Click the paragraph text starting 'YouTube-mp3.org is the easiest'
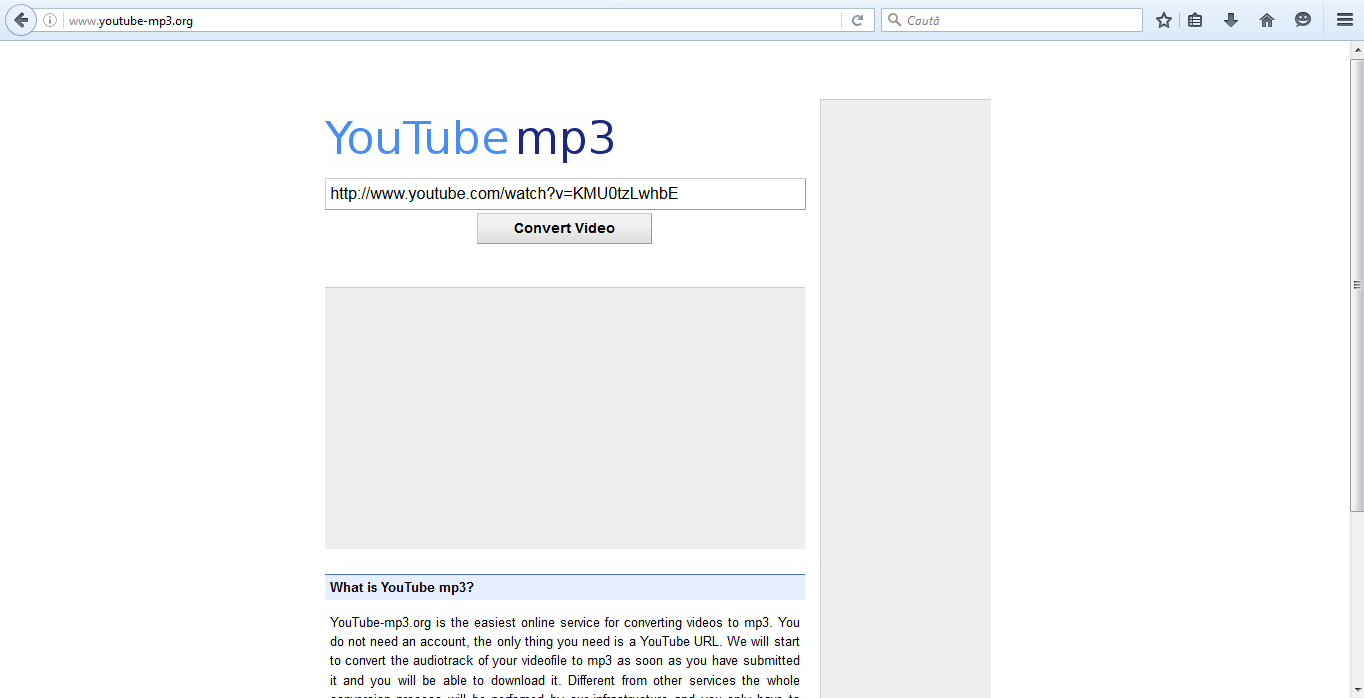The image size is (1364, 698). pos(565,656)
